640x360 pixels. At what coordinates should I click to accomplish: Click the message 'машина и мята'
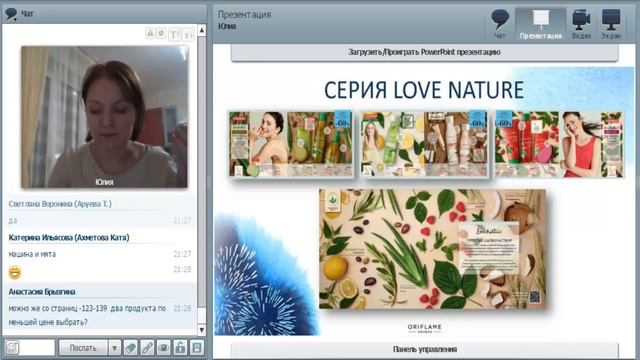(x=32, y=254)
